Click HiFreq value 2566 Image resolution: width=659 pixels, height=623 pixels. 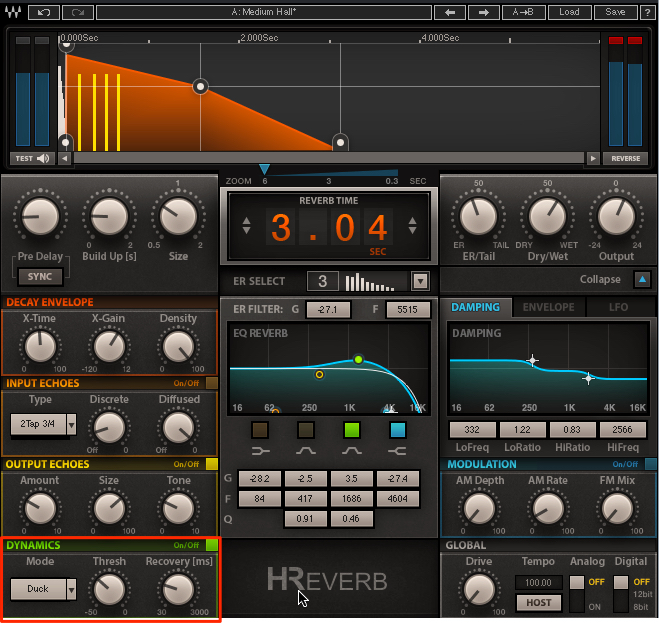(x=622, y=430)
